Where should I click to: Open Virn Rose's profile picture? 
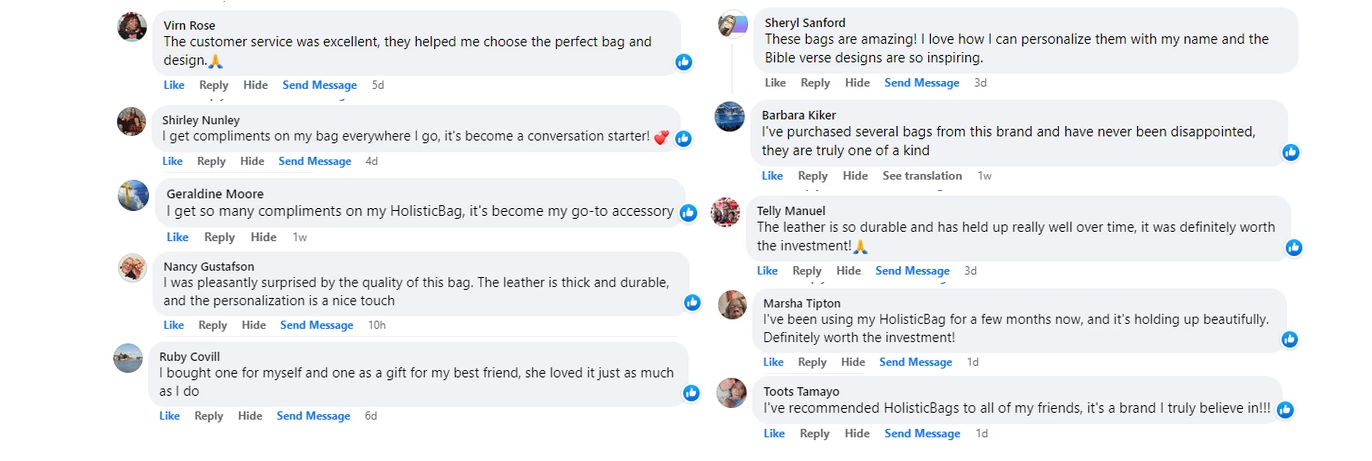pos(132,27)
